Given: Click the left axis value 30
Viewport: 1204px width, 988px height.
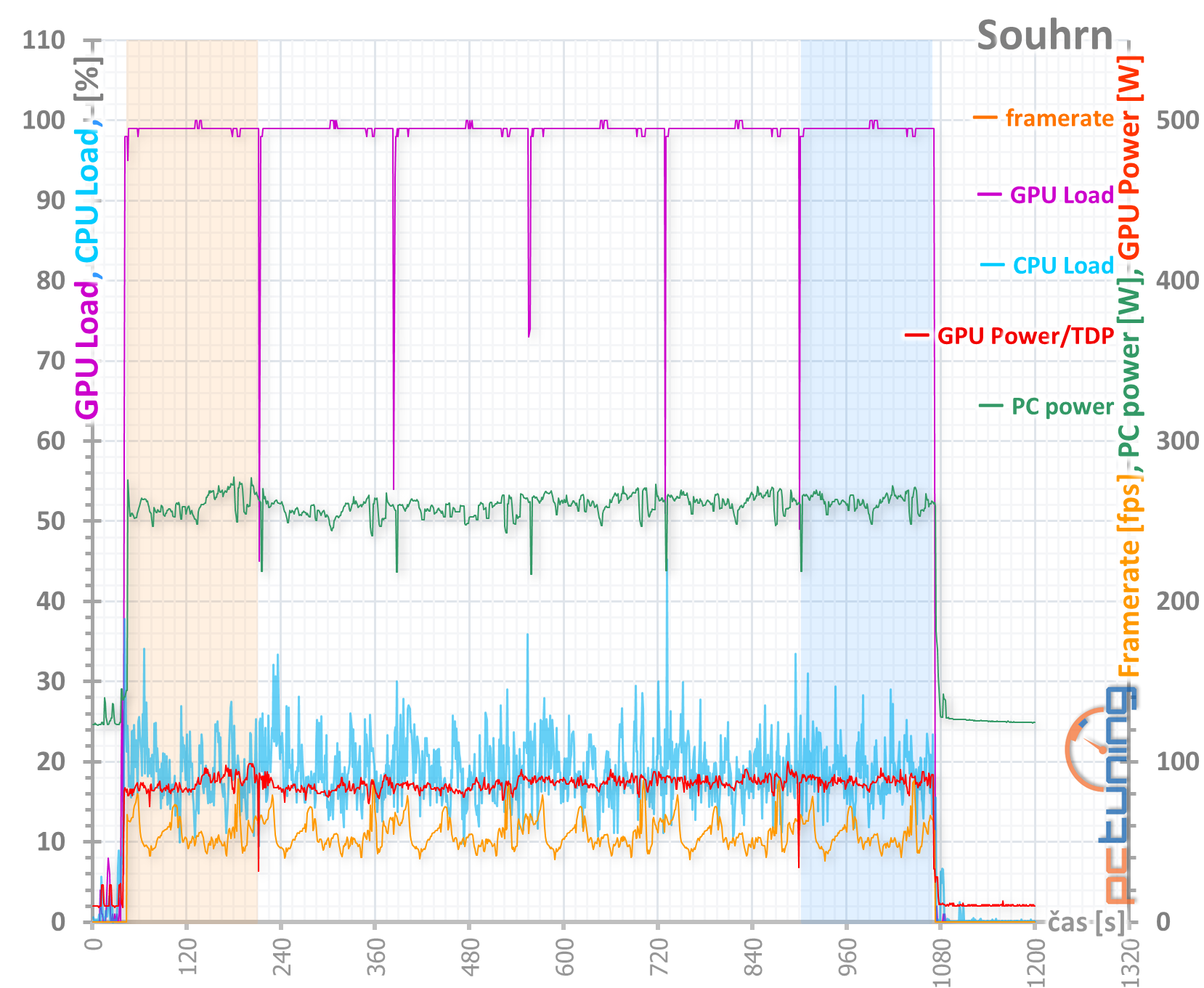Looking at the screenshot, I should tap(51, 682).
